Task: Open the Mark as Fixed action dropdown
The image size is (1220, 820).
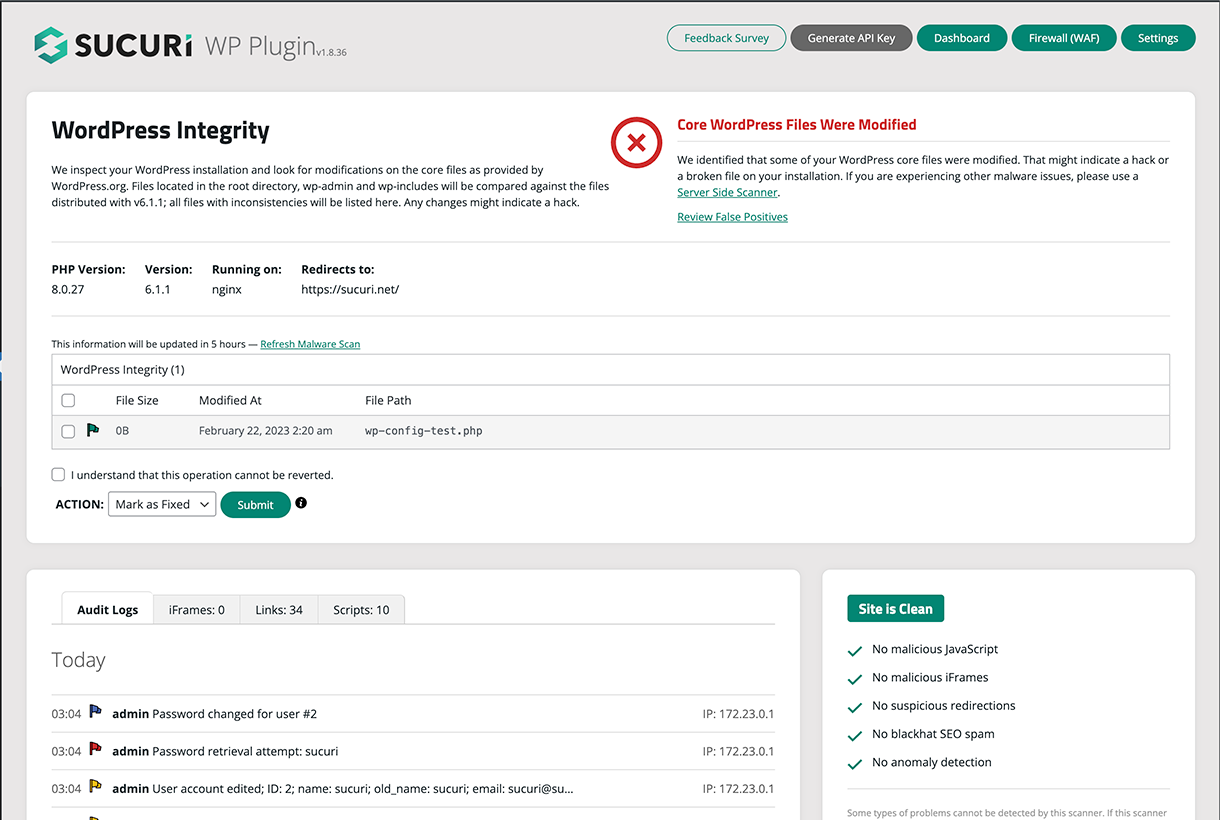Action: 162,504
